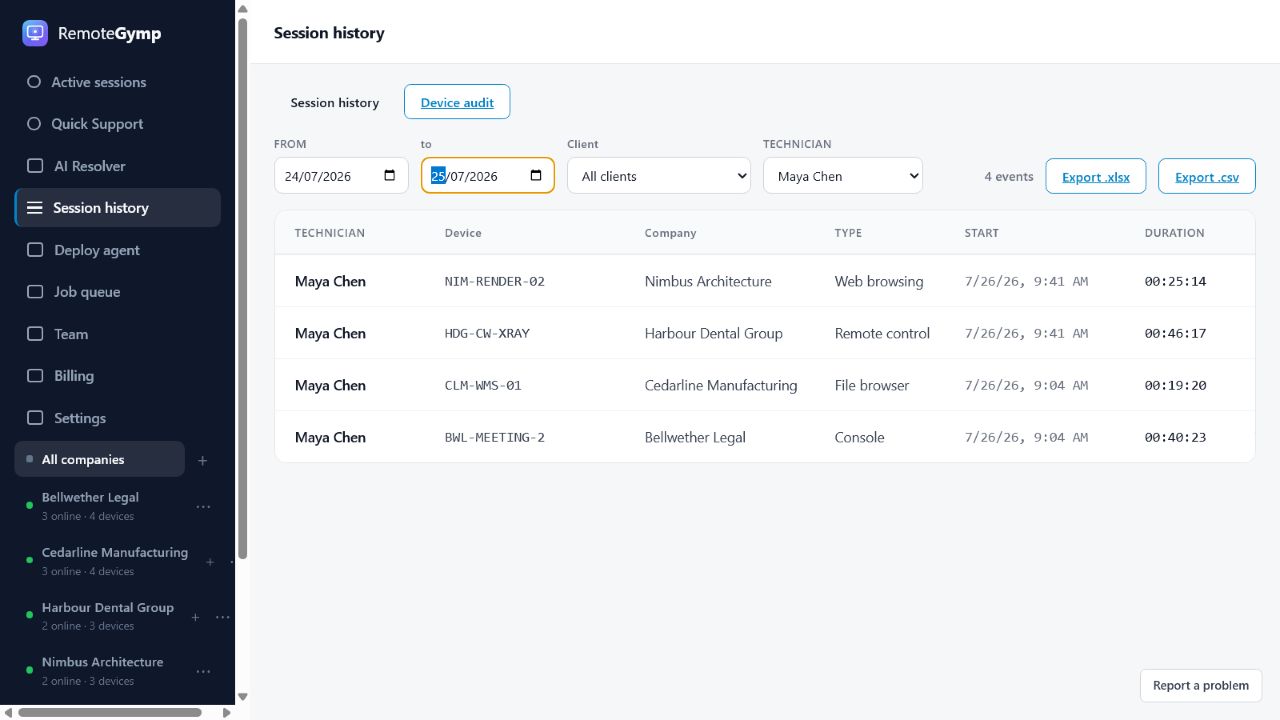Open the Technician dropdown showing Maya Chen
Image resolution: width=1280 pixels, height=720 pixels.
pos(843,176)
